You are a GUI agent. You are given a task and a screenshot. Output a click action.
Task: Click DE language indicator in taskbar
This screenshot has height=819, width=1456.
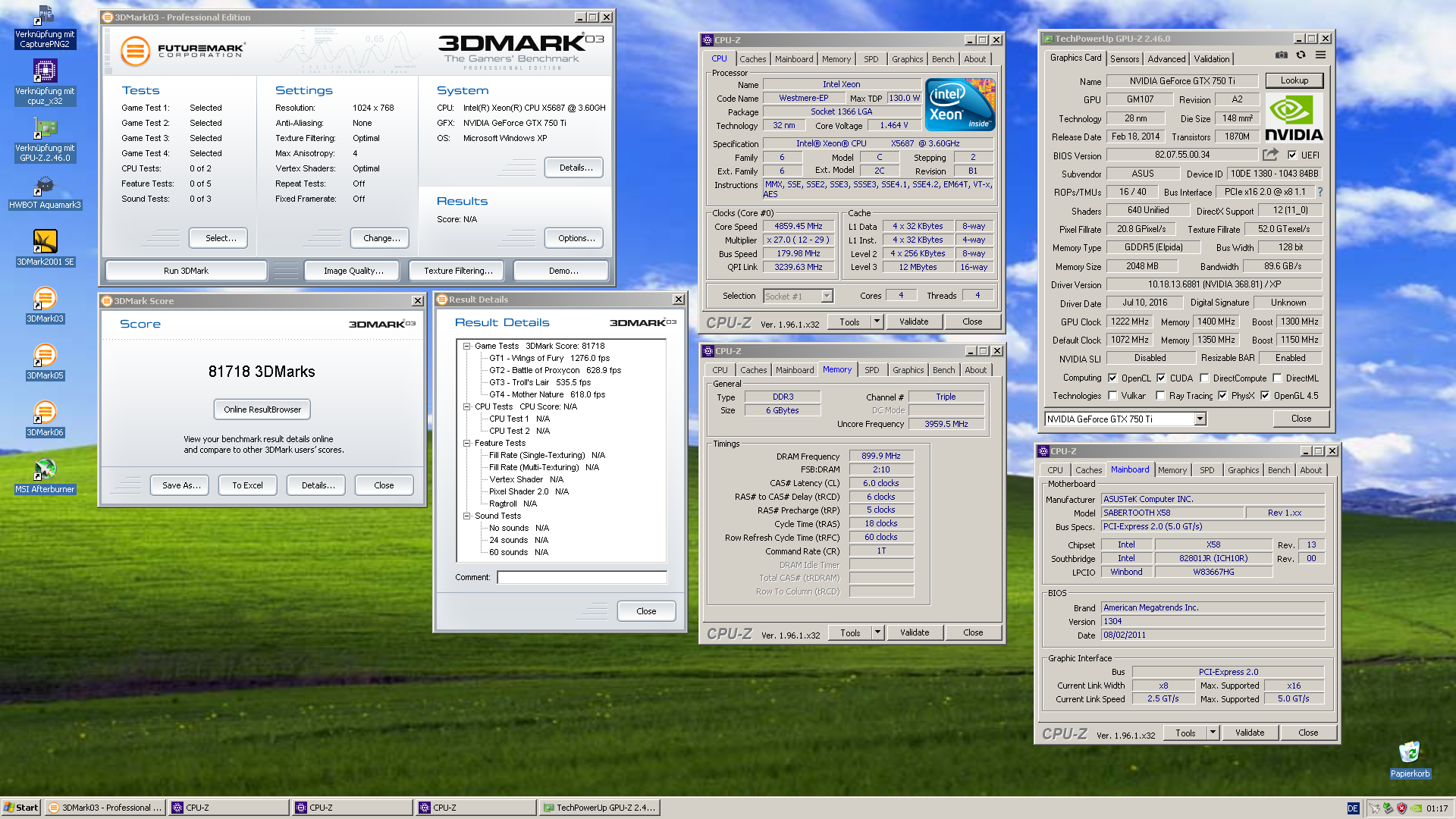[x=1353, y=808]
